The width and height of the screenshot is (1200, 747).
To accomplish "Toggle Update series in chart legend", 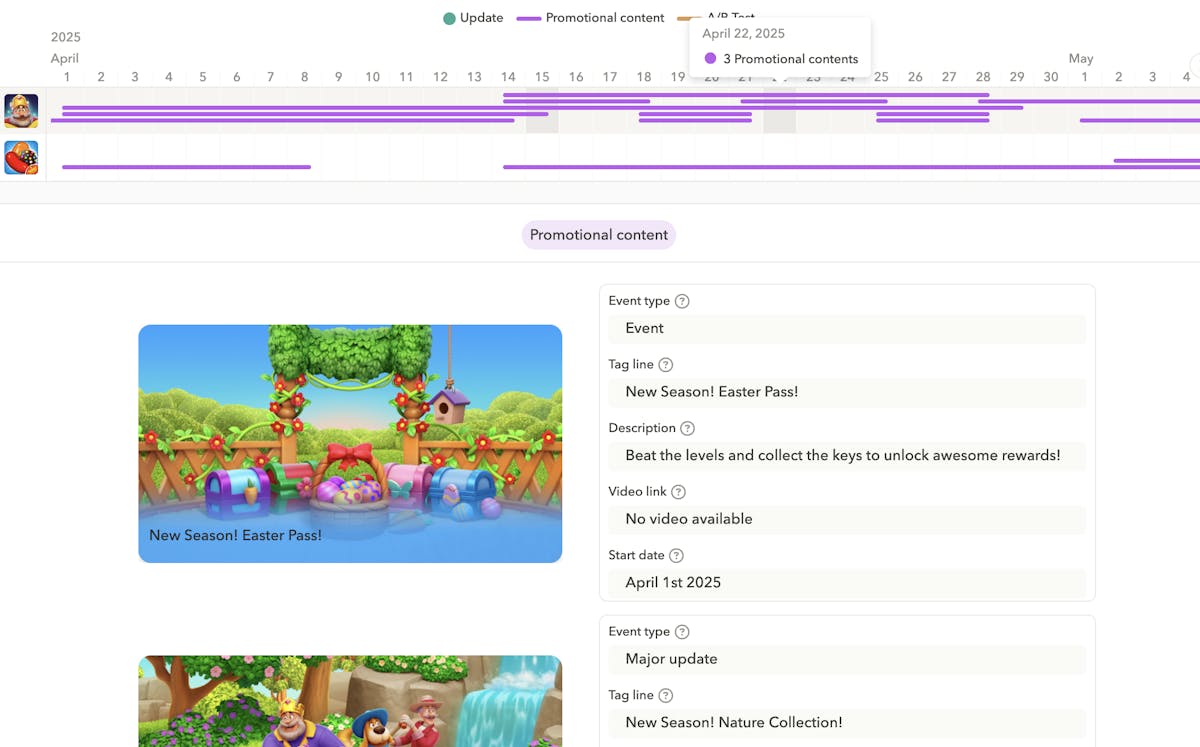I will pos(473,18).
